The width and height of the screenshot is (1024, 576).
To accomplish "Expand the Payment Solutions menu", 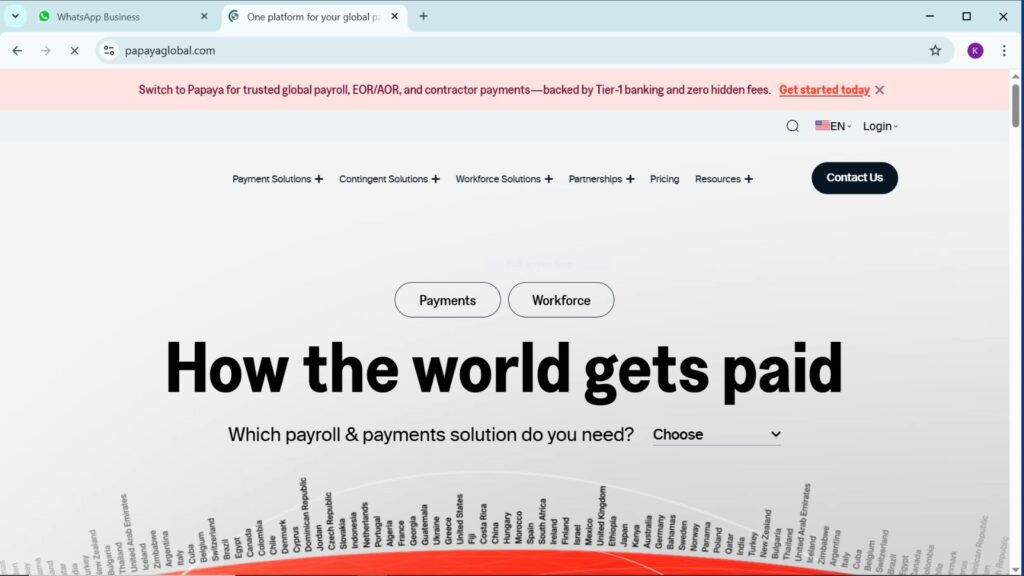I will point(278,179).
